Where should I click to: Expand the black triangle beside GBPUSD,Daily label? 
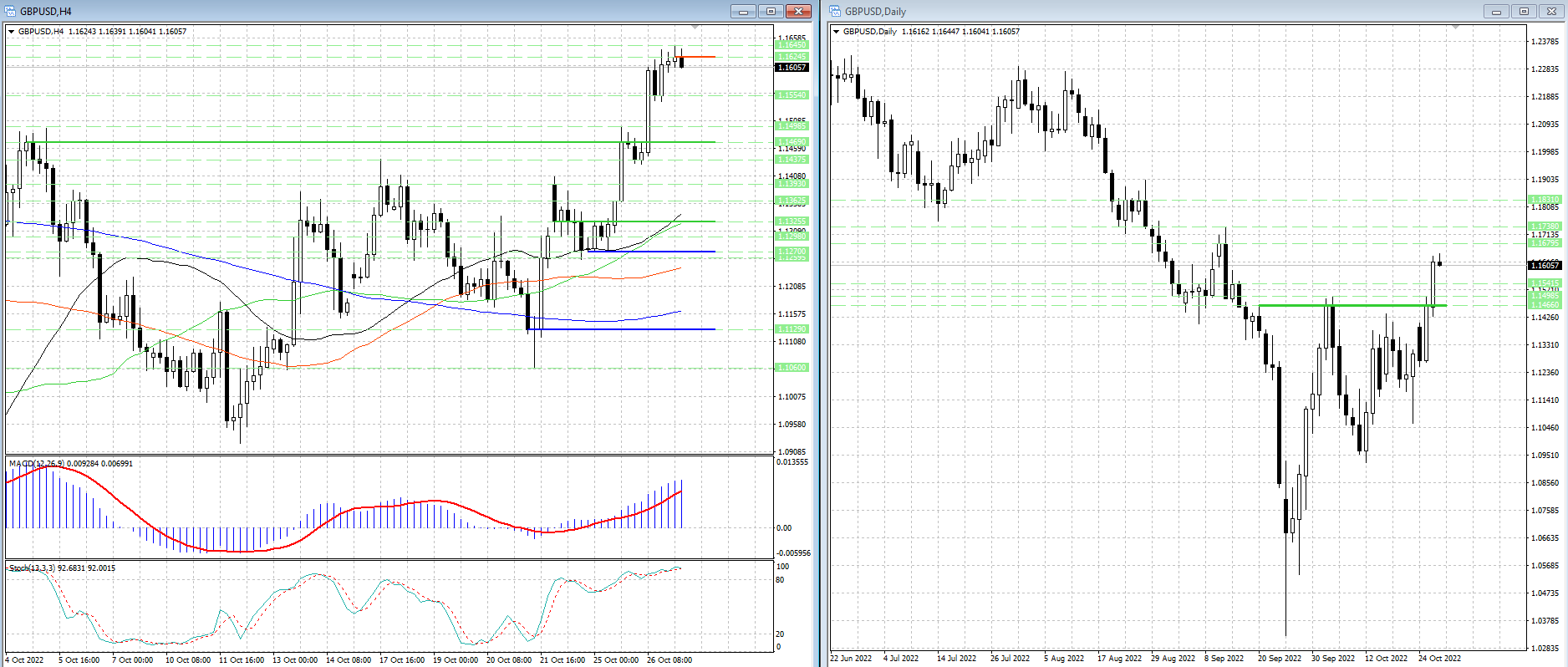836,32
